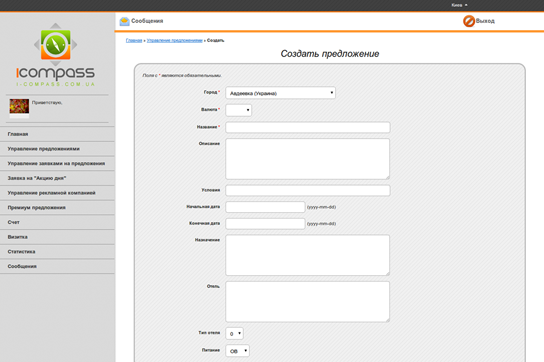Open the Киев city selector in top bar
544x362 pixels.
[459, 5]
